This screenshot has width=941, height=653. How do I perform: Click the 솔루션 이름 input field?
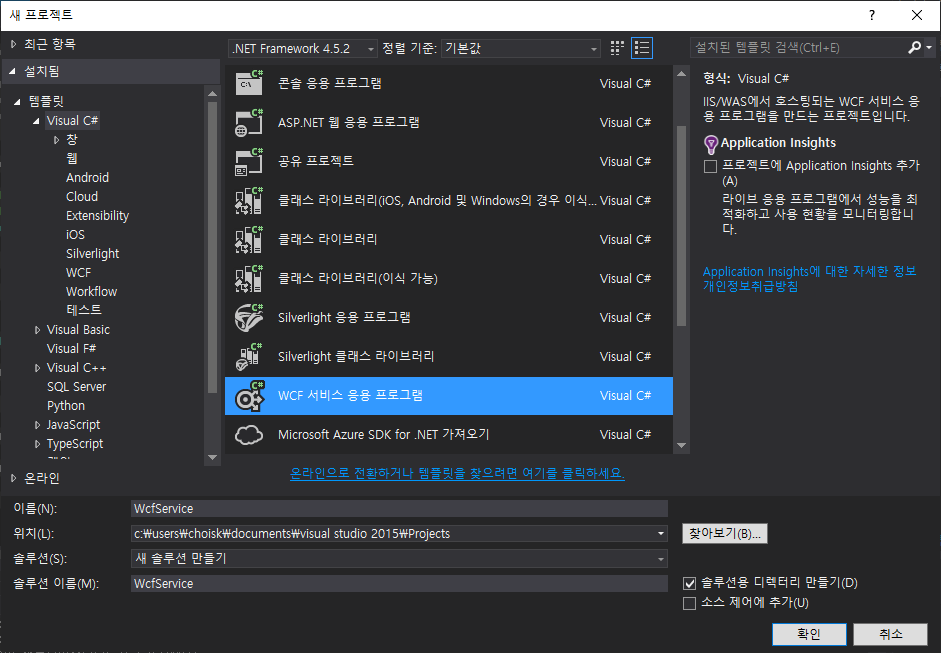pyautogui.click(x=399, y=583)
